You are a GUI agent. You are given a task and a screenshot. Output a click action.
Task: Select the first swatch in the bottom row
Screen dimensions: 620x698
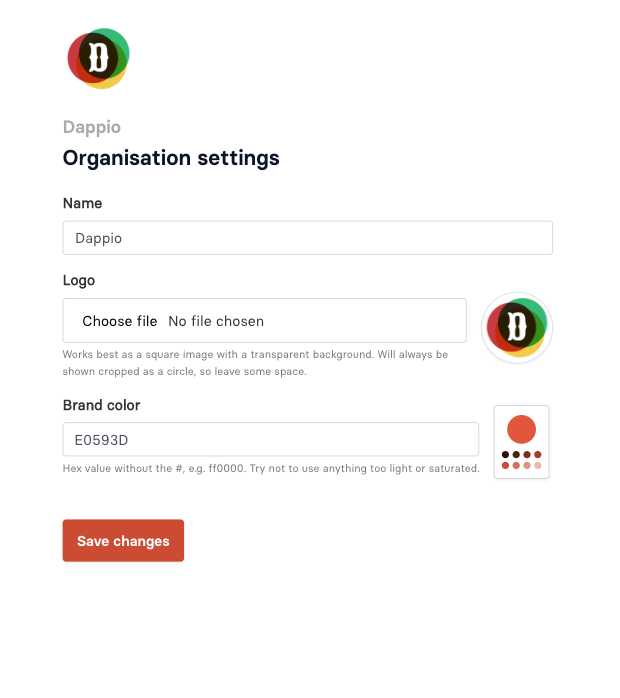[505, 466]
